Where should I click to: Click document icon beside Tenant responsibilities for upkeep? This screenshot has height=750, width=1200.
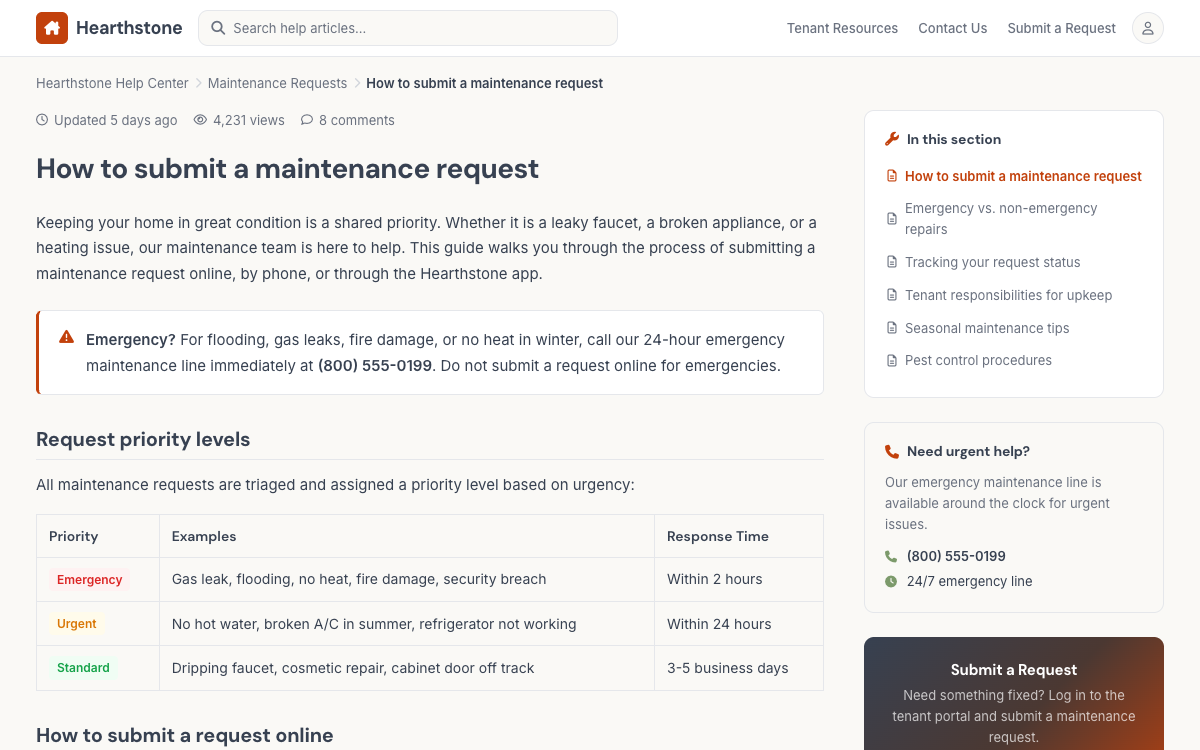[892, 295]
